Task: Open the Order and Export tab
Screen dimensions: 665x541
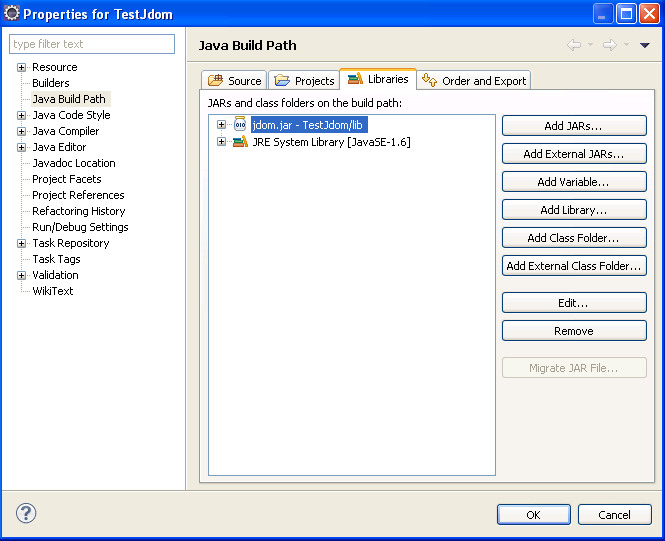Action: [x=474, y=80]
